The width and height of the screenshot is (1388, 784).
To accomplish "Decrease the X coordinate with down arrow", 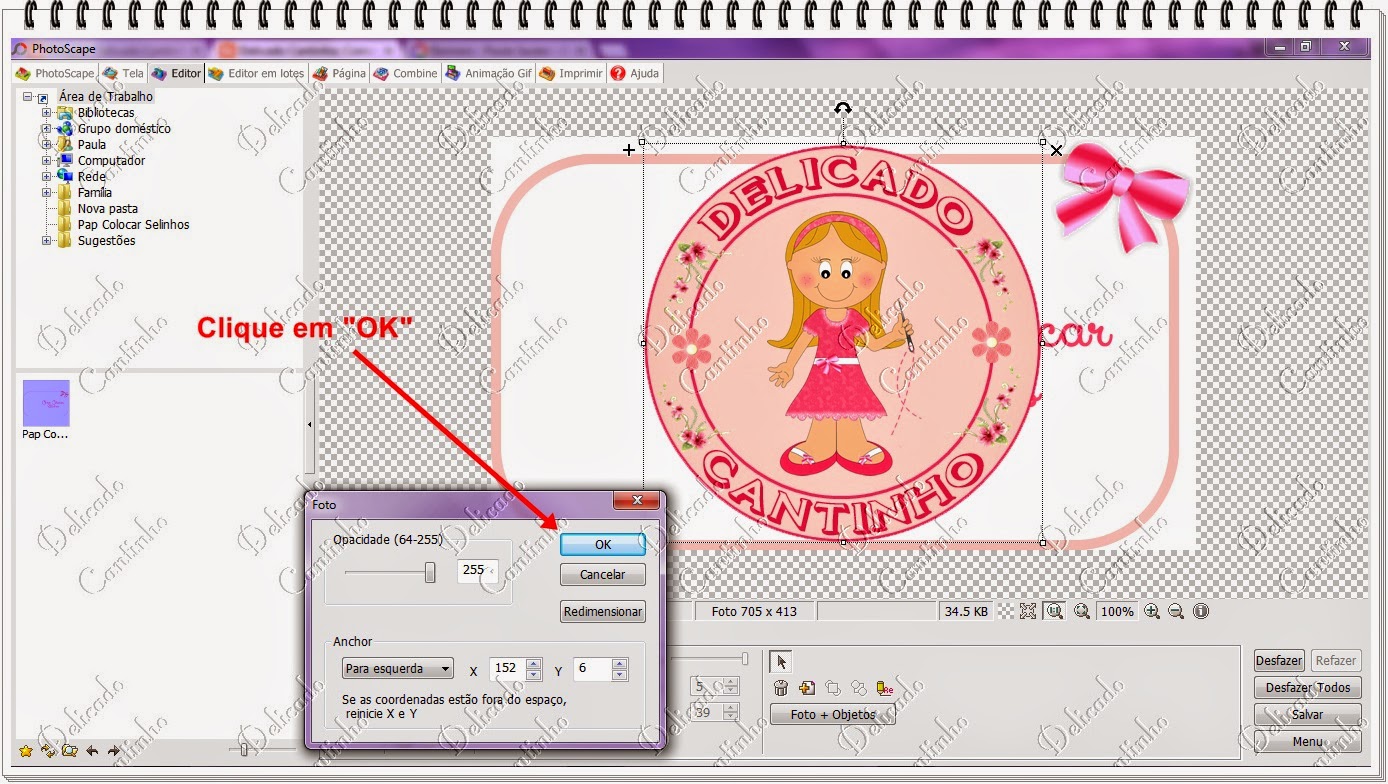I will [x=534, y=674].
